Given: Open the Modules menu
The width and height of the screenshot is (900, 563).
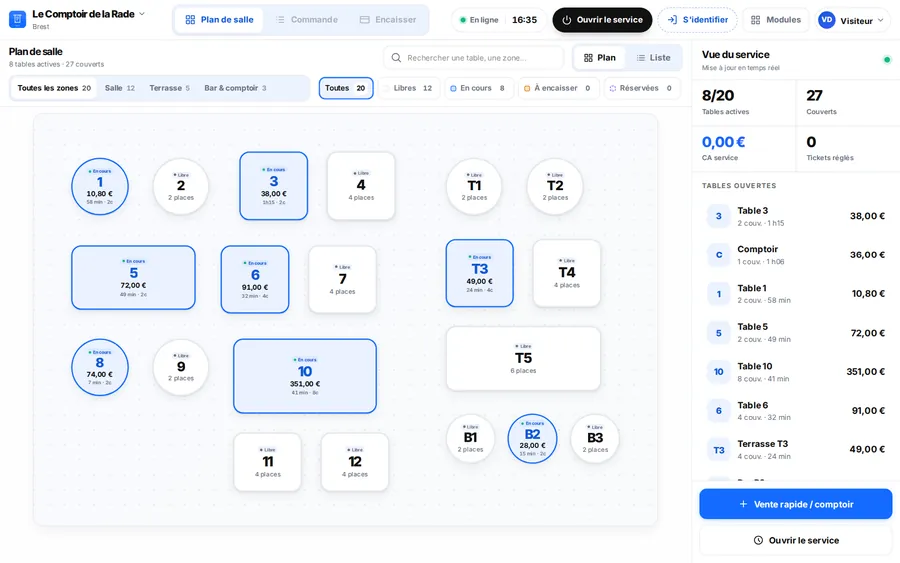Looking at the screenshot, I should (x=775, y=20).
